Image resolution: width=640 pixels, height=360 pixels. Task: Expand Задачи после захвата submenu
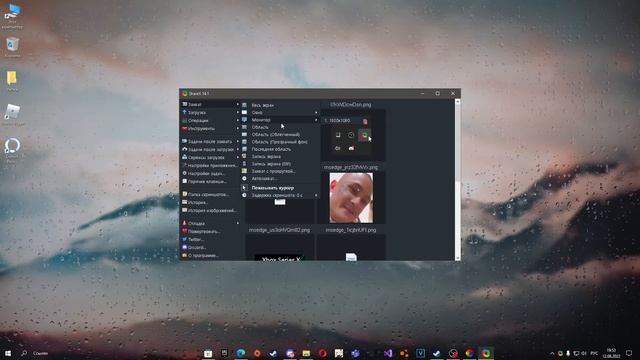[x=210, y=141]
